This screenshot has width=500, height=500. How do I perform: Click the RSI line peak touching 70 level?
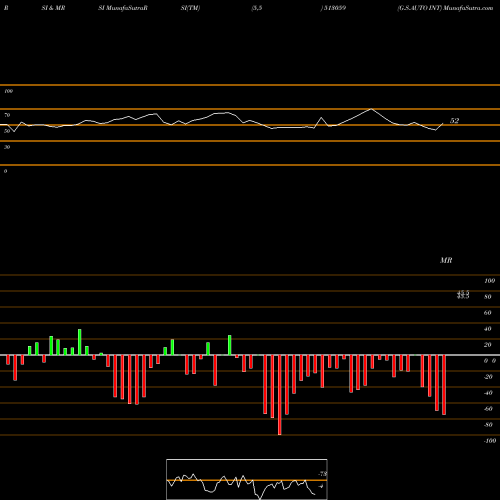click(371, 109)
